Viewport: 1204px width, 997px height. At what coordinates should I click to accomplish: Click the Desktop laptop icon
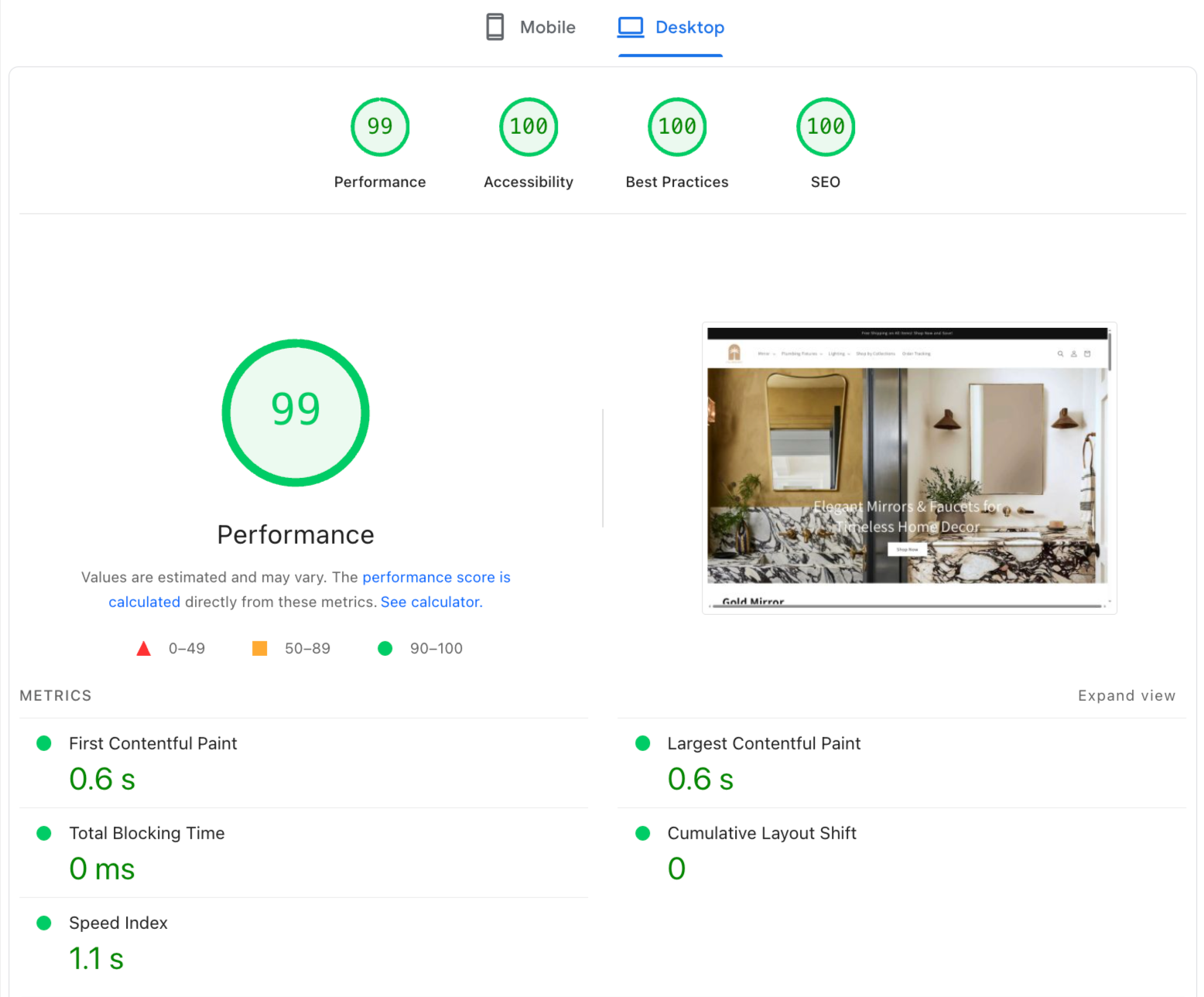tap(631, 27)
